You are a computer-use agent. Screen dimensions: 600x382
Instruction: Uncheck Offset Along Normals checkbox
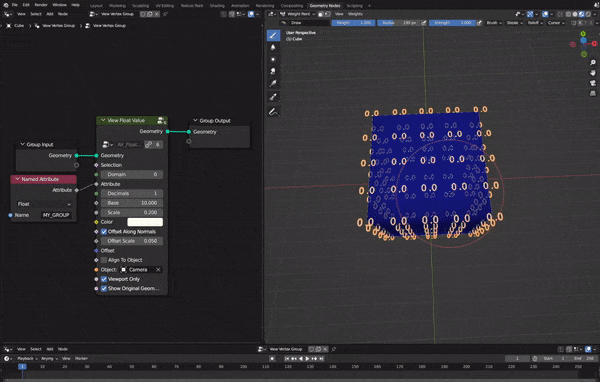click(104, 232)
